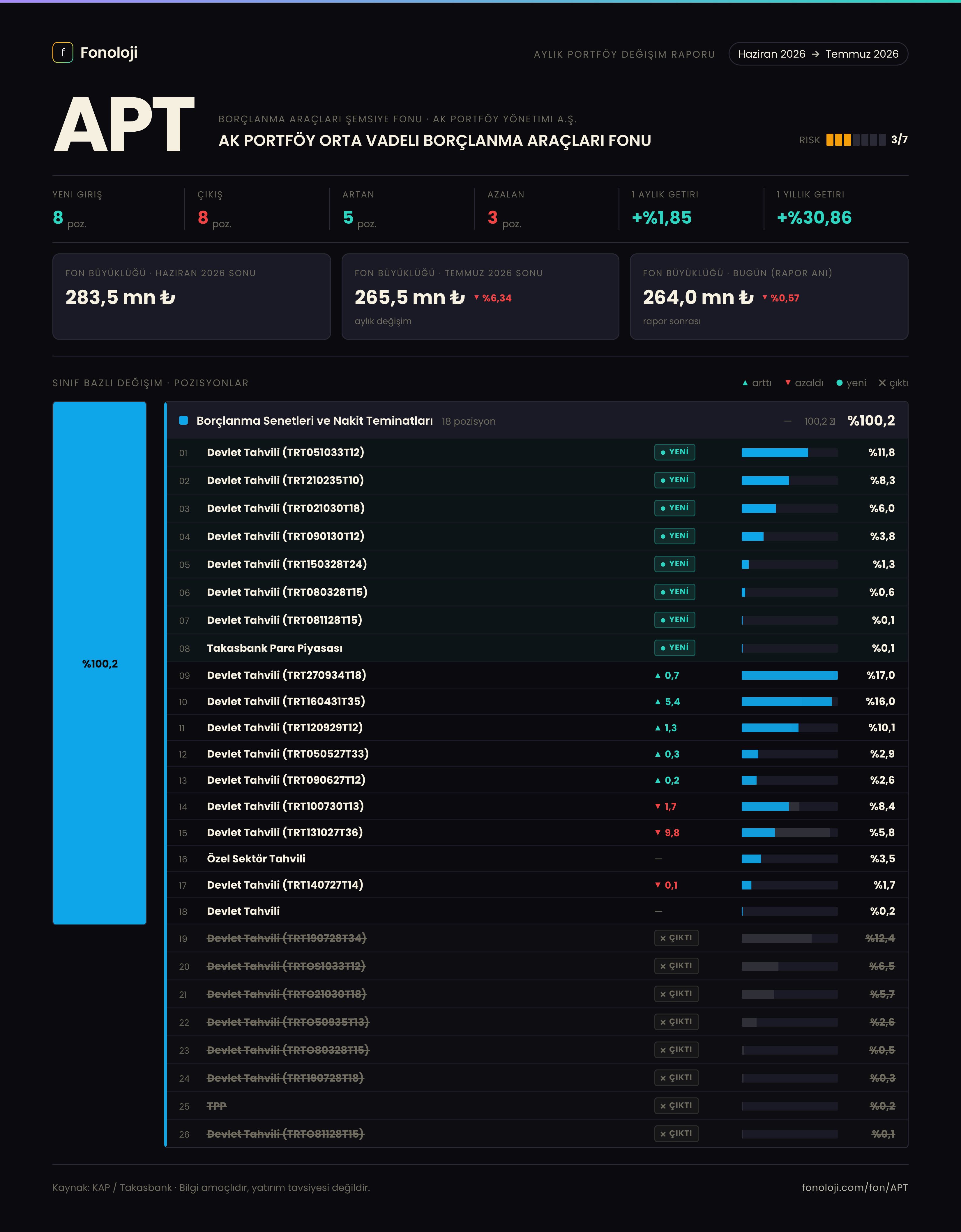Image resolution: width=961 pixels, height=1232 pixels.
Task: Click the weight bar for Devlet Tahvili (TRT270934T18)
Action: 789,676
